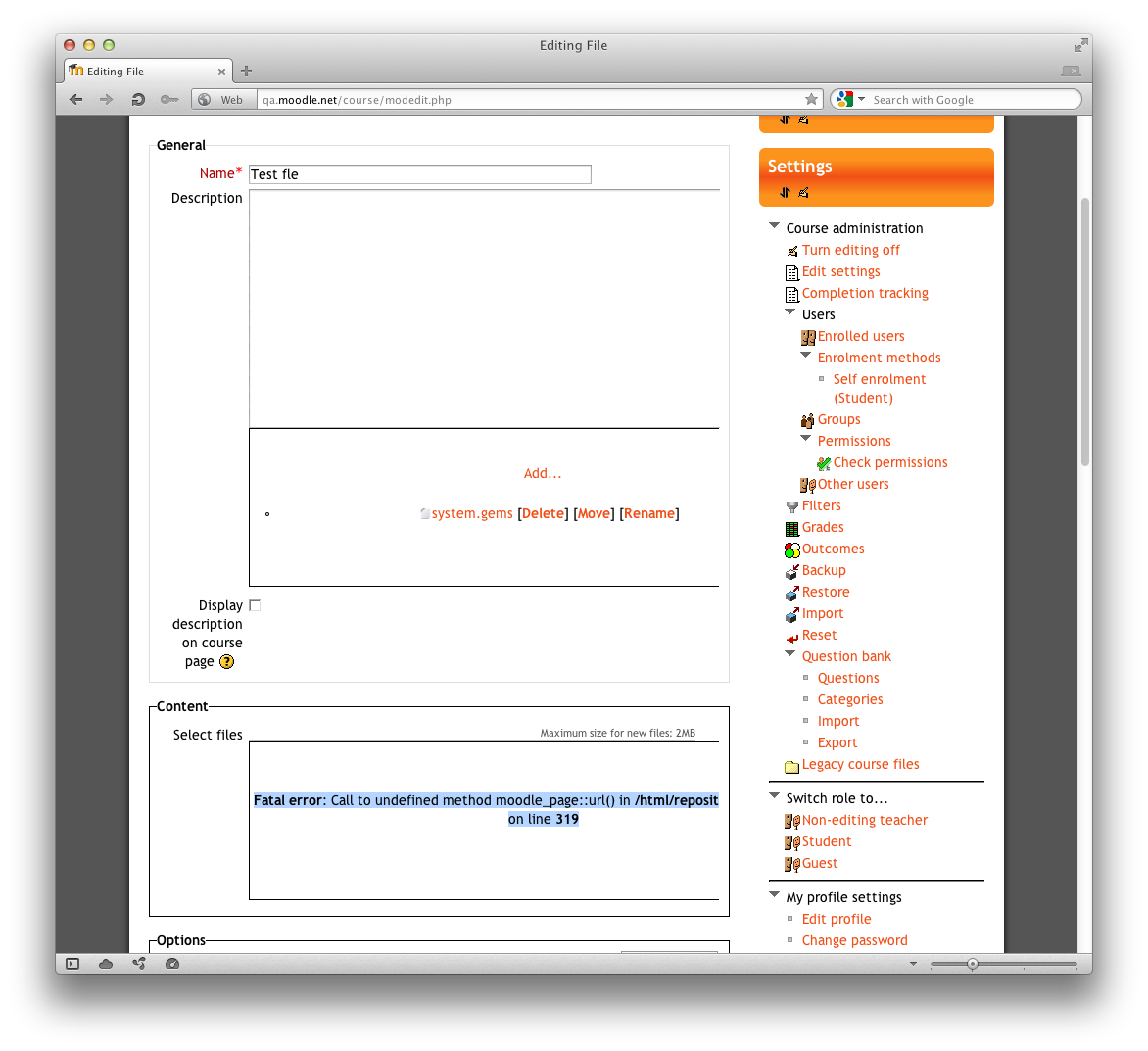Reload the page with the refresh icon
This screenshot has height=1051, width=1148.
coord(138,100)
